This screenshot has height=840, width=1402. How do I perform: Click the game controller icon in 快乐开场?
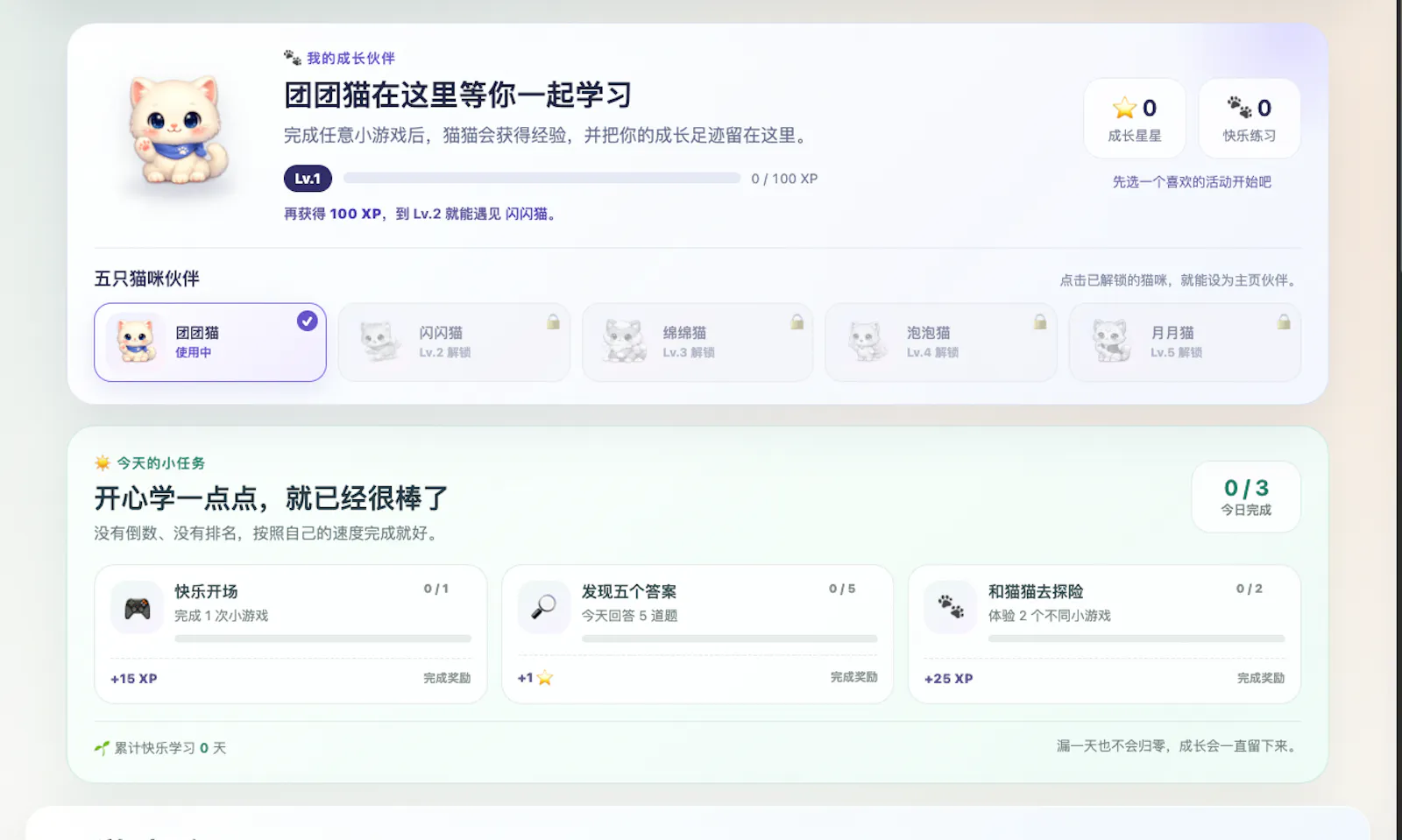click(x=138, y=608)
